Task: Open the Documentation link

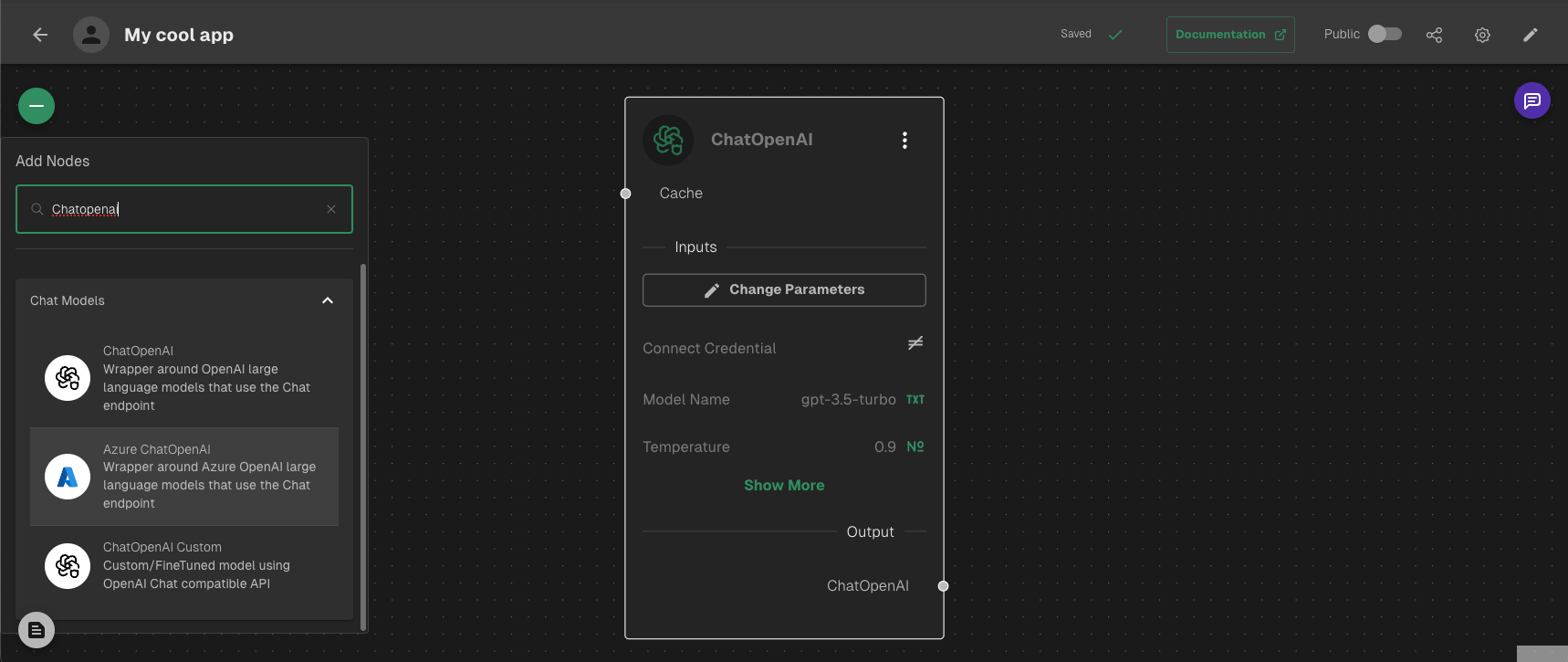Action: tap(1229, 35)
